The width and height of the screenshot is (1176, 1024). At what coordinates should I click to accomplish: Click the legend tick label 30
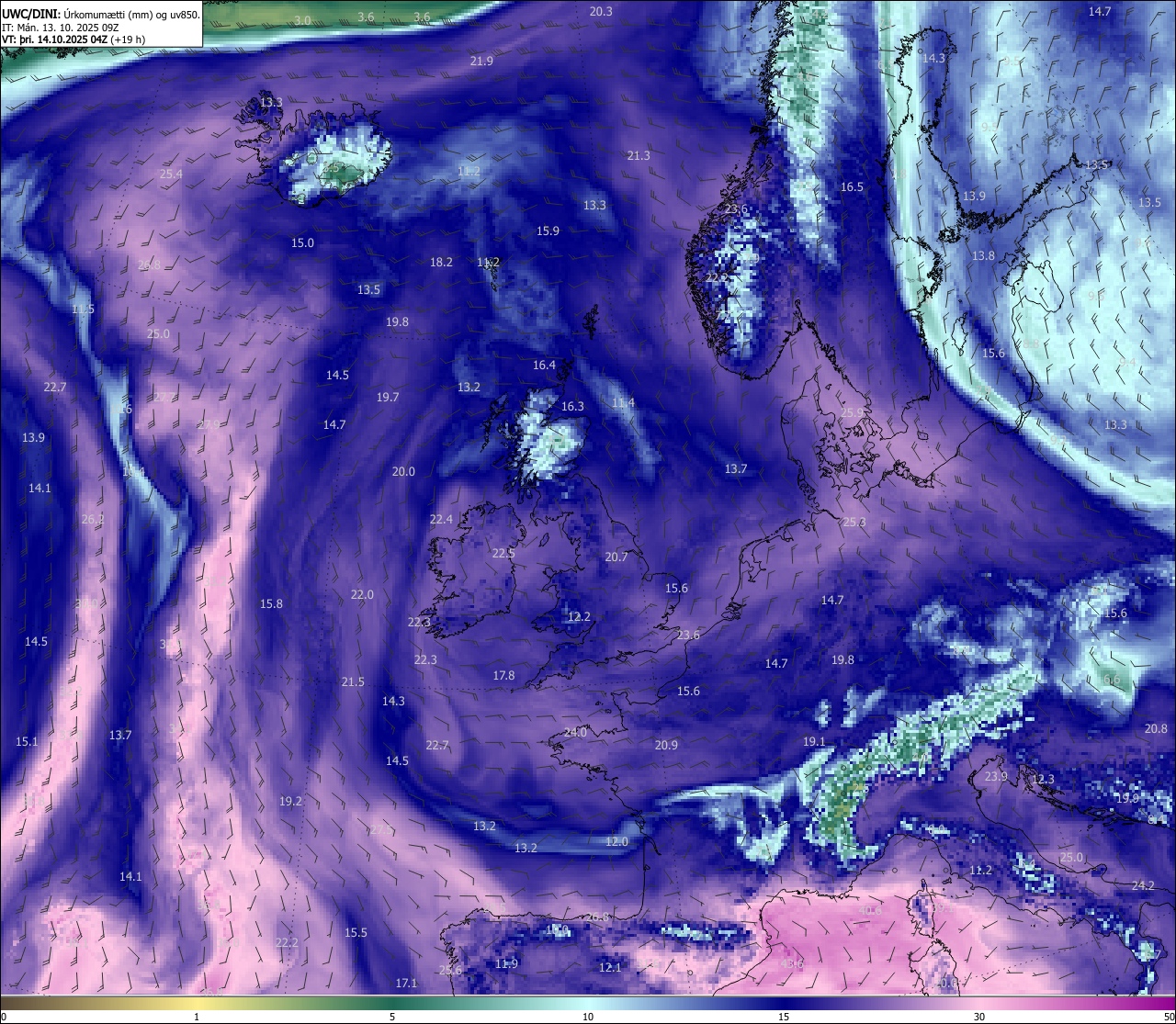pyautogui.click(x=979, y=1017)
